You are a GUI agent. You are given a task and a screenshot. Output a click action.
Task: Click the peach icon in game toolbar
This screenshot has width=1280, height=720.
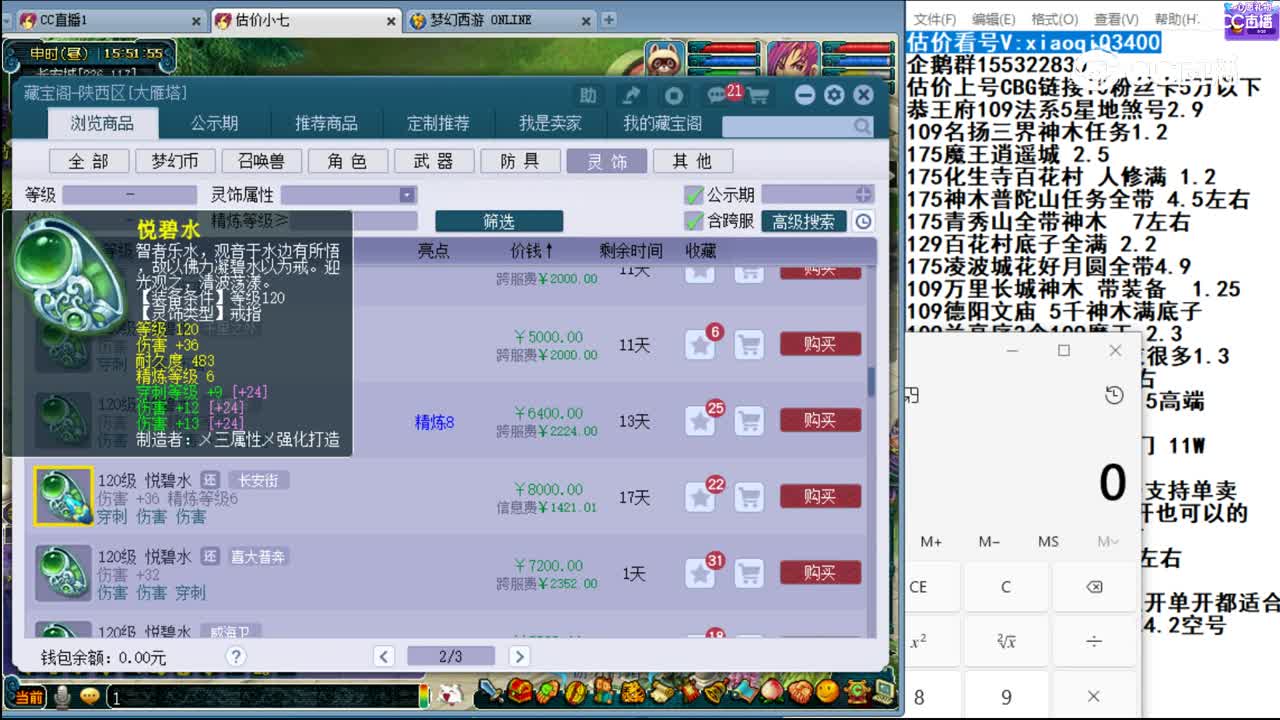coord(771,691)
